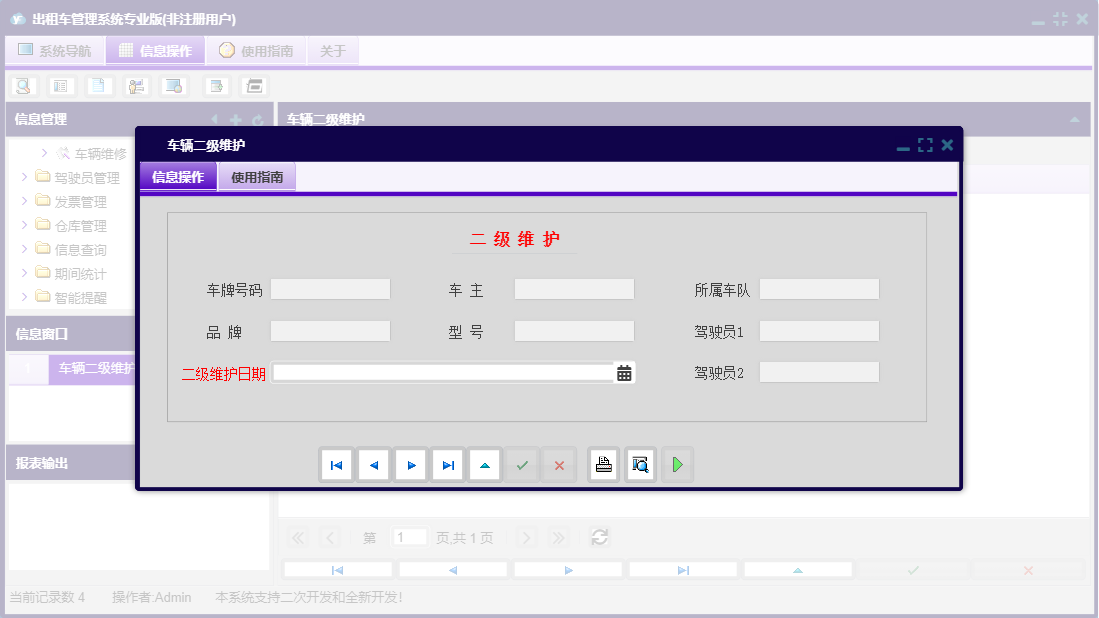Click the 车牌号码 input field

click(x=330, y=289)
